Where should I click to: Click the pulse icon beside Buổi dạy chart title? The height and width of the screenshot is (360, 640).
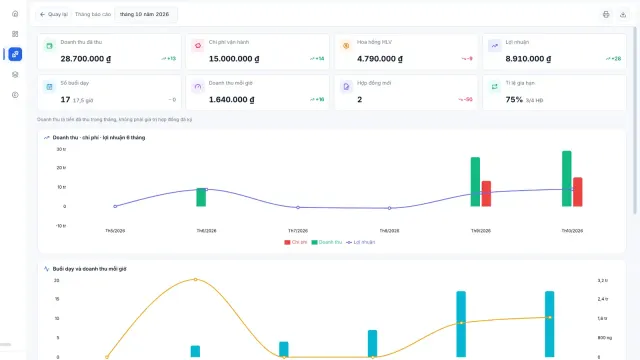(47, 269)
